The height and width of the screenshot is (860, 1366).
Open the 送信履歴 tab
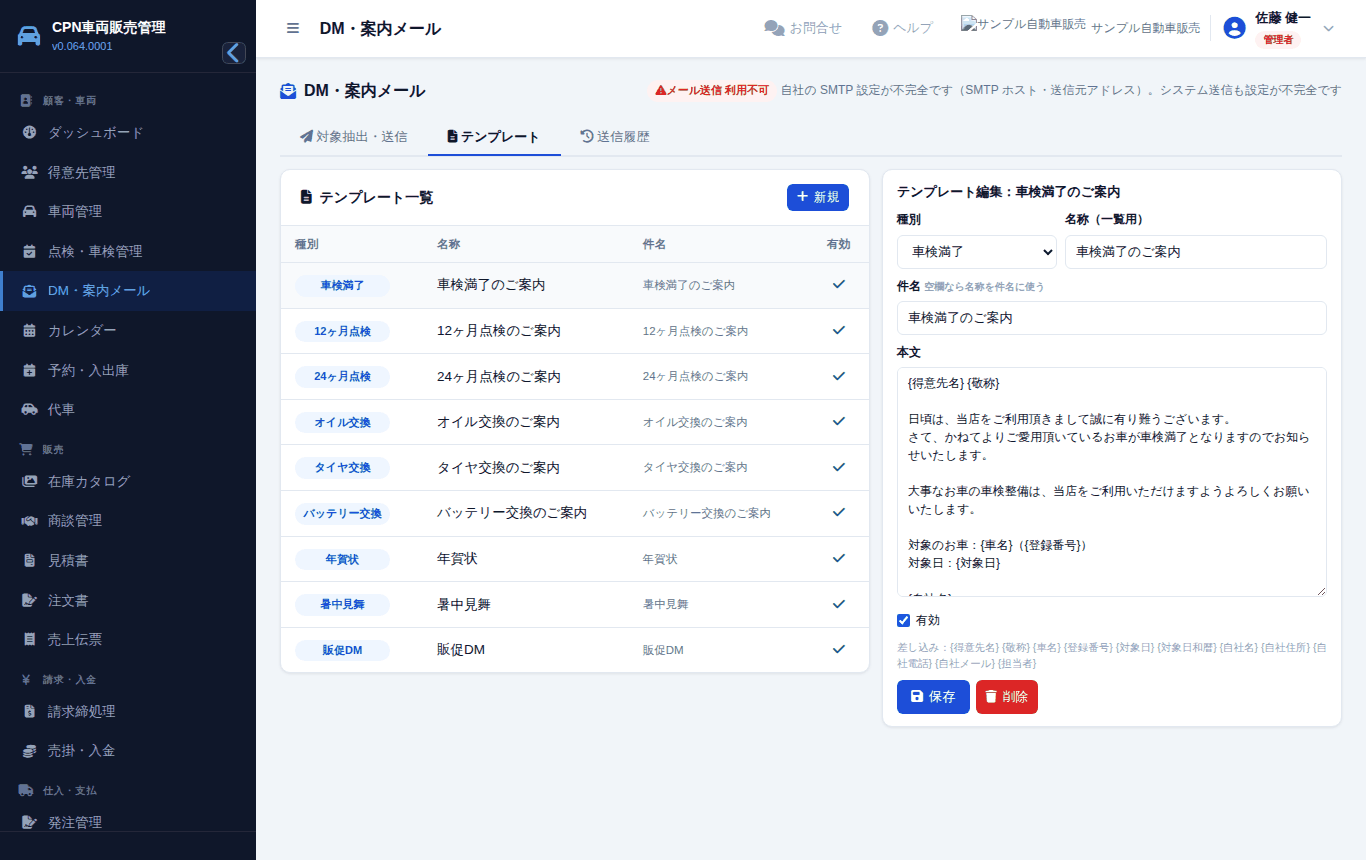coord(615,137)
